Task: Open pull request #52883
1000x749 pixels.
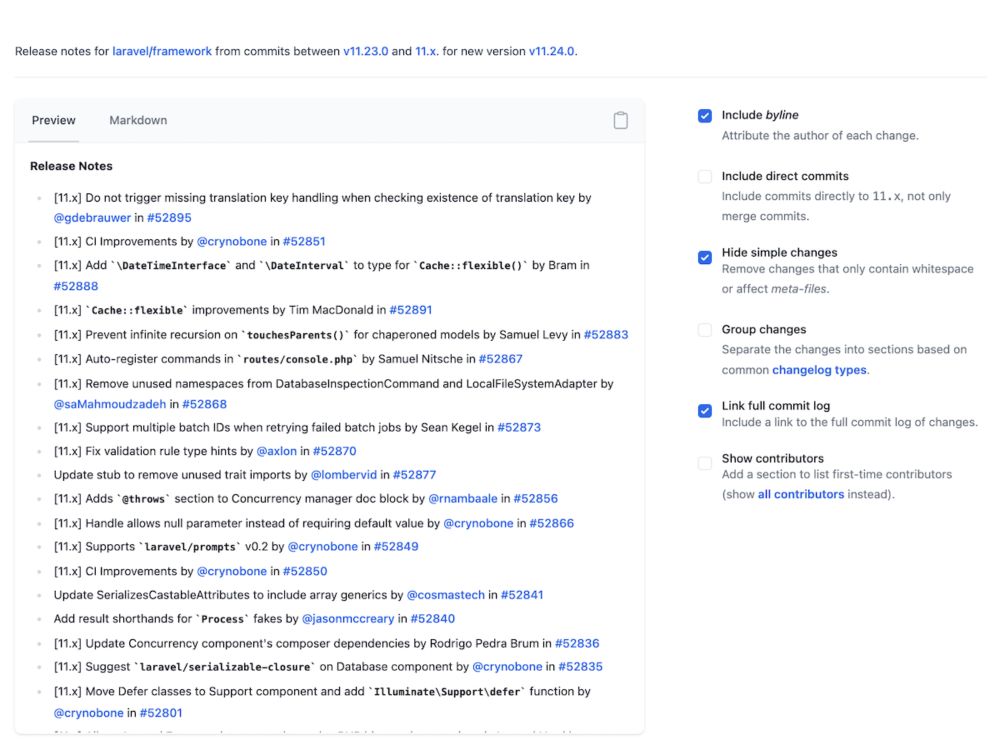Action: tap(606, 334)
